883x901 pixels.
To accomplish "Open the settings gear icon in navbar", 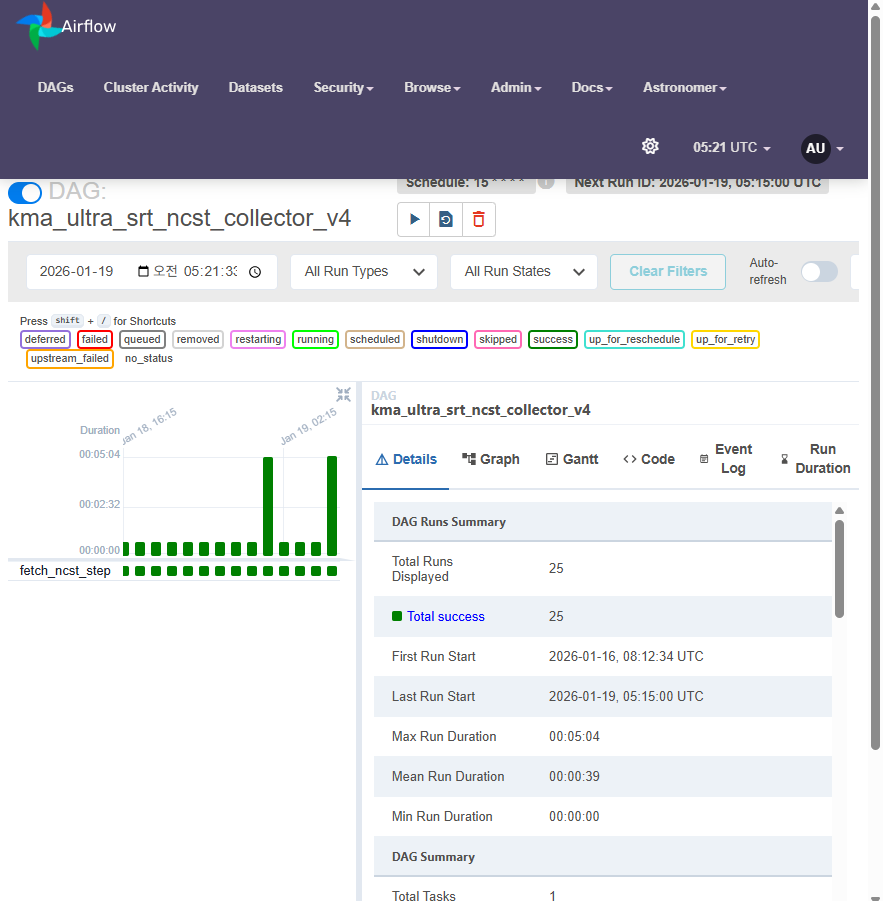I will pos(650,147).
